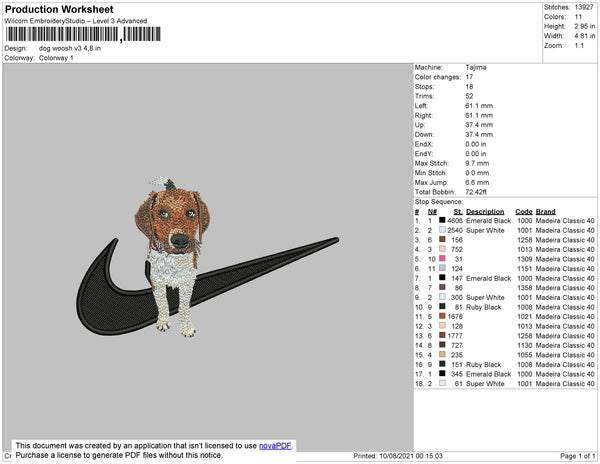Click the Trims value 52
The width and height of the screenshot is (600, 464).
[470, 96]
